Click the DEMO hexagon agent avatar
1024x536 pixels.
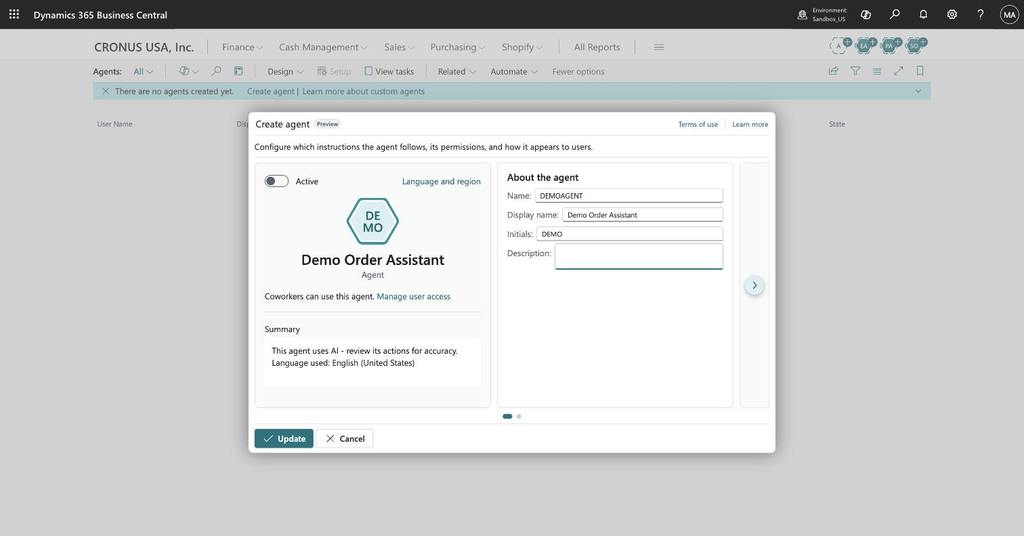click(372, 221)
